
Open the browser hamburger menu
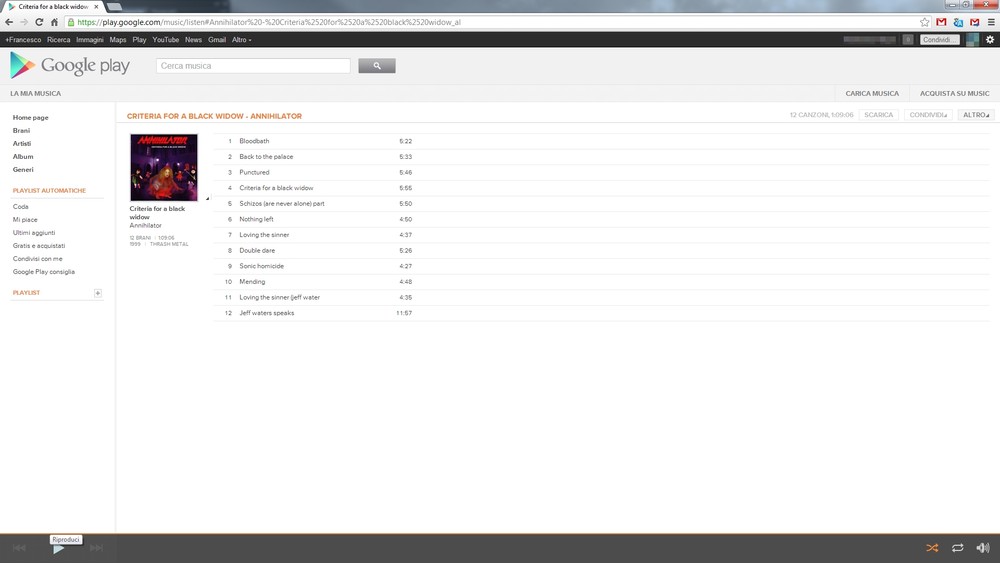point(990,22)
